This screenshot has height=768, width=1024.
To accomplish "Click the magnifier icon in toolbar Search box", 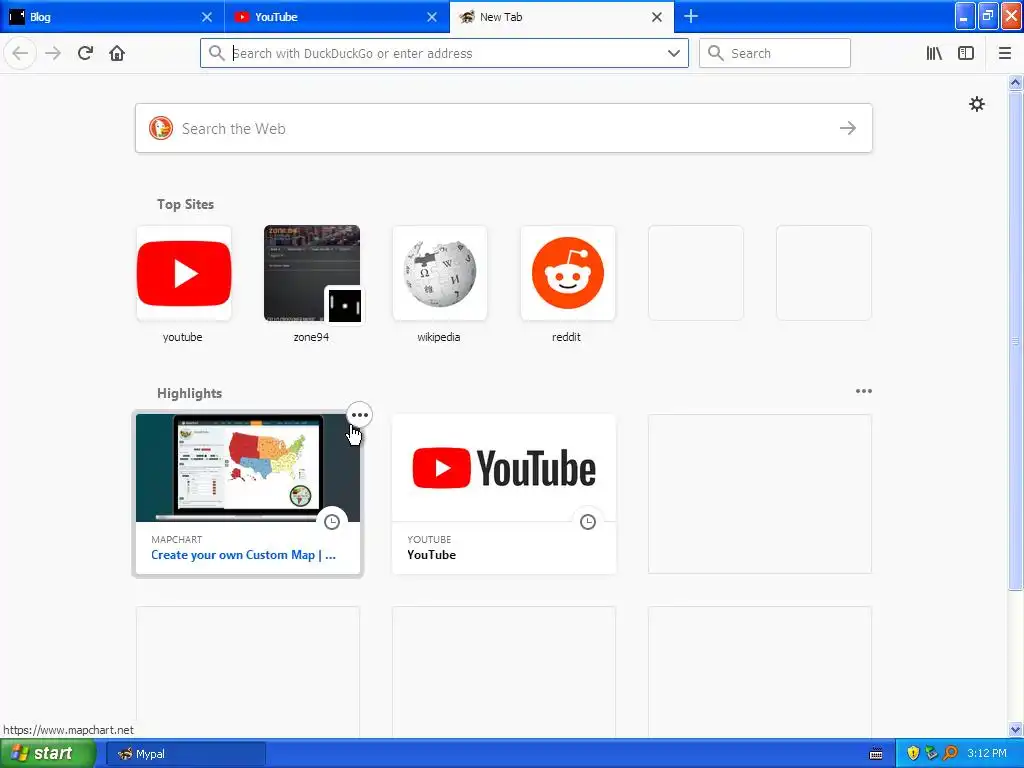I will [x=716, y=53].
